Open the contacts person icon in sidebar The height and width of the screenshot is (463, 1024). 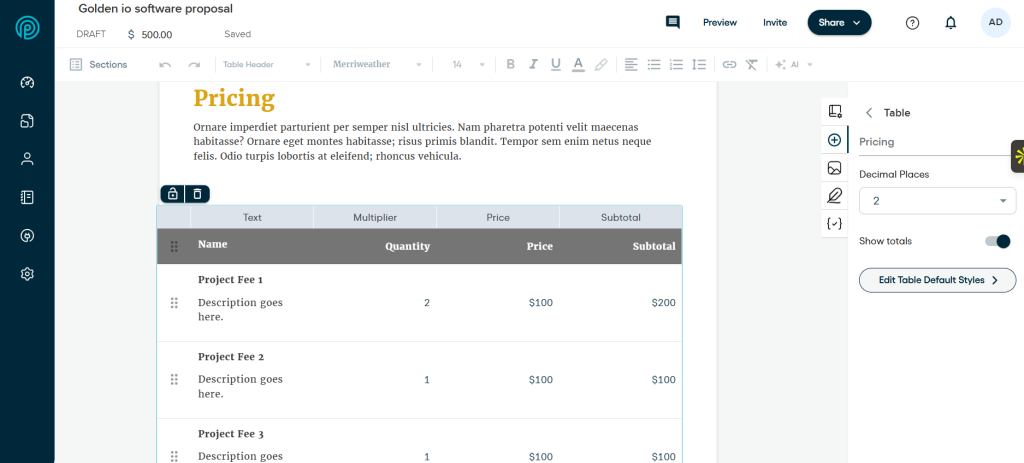[27, 159]
